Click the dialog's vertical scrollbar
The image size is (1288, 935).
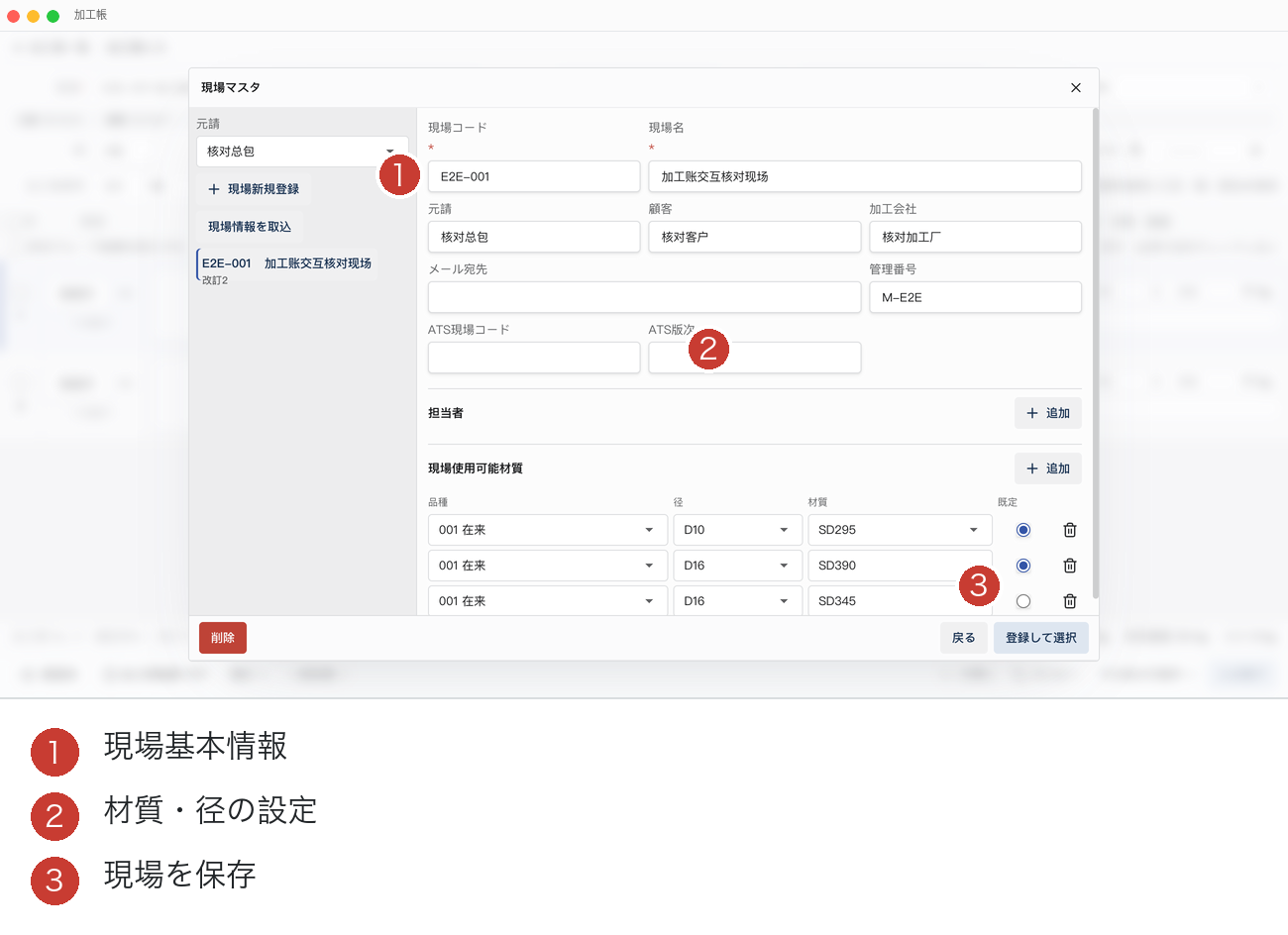[1095, 353]
